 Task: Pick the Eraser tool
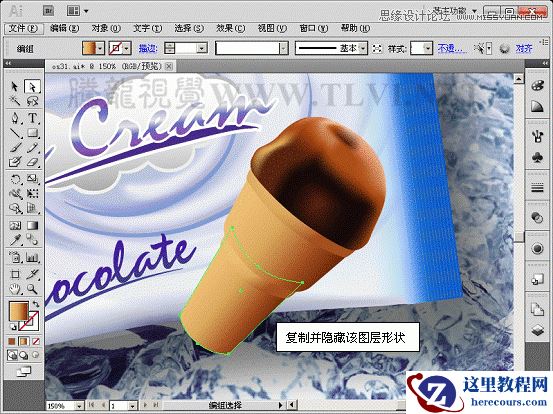click(32, 162)
